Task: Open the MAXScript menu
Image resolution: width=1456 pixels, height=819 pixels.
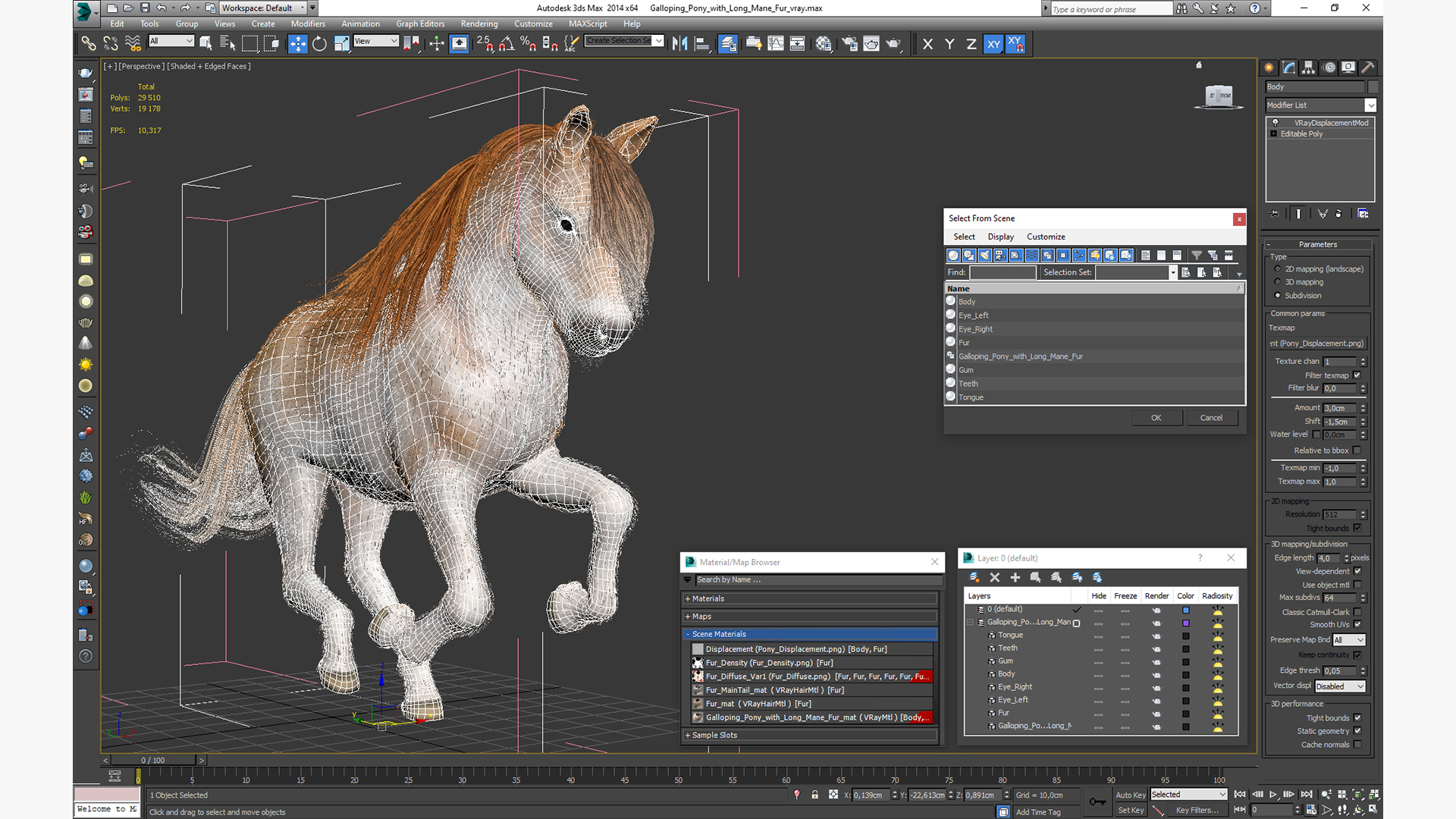Action: coord(588,24)
